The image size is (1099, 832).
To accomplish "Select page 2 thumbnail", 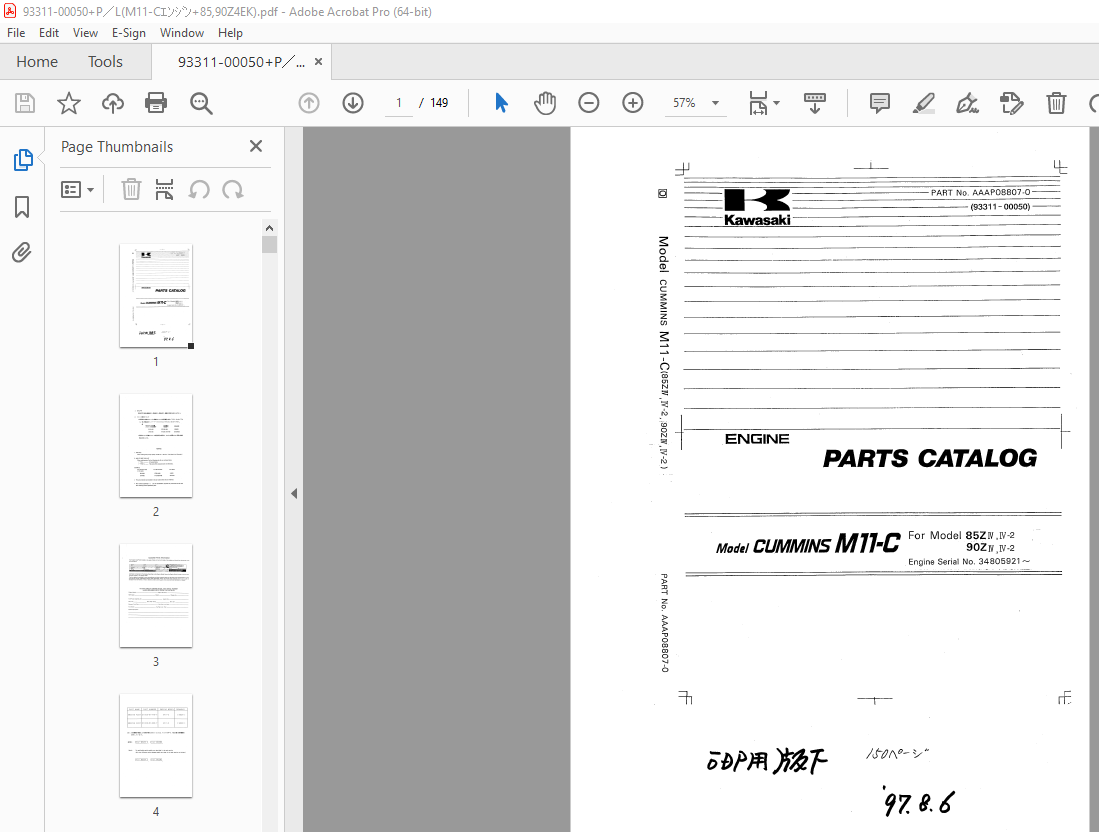I will 156,446.
